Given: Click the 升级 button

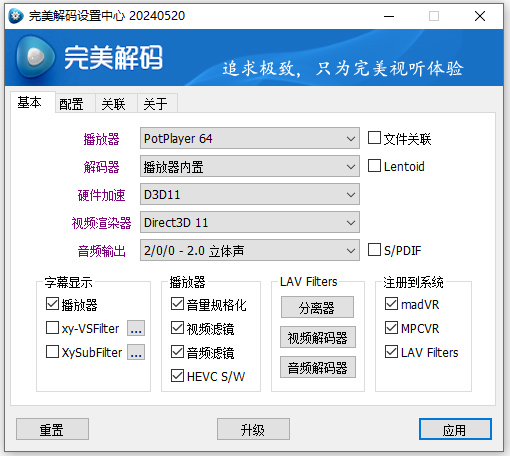Looking at the screenshot, I should point(253,429).
